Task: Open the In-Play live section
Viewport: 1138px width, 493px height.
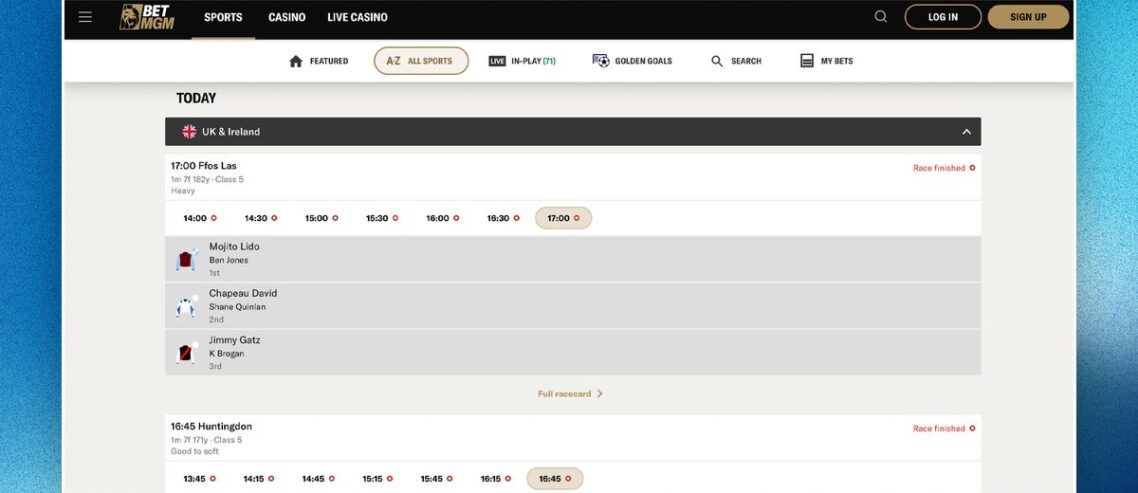Action: (522, 61)
